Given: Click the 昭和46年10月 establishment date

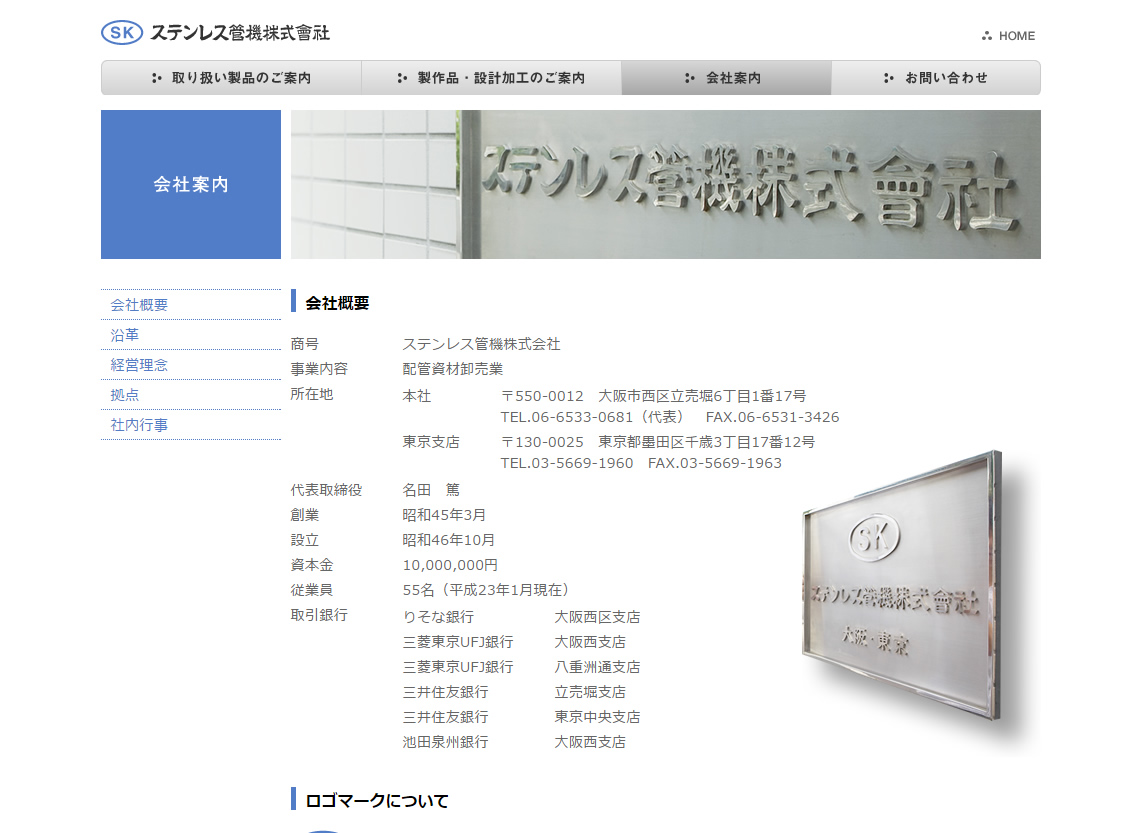Looking at the screenshot, I should coord(449,540).
